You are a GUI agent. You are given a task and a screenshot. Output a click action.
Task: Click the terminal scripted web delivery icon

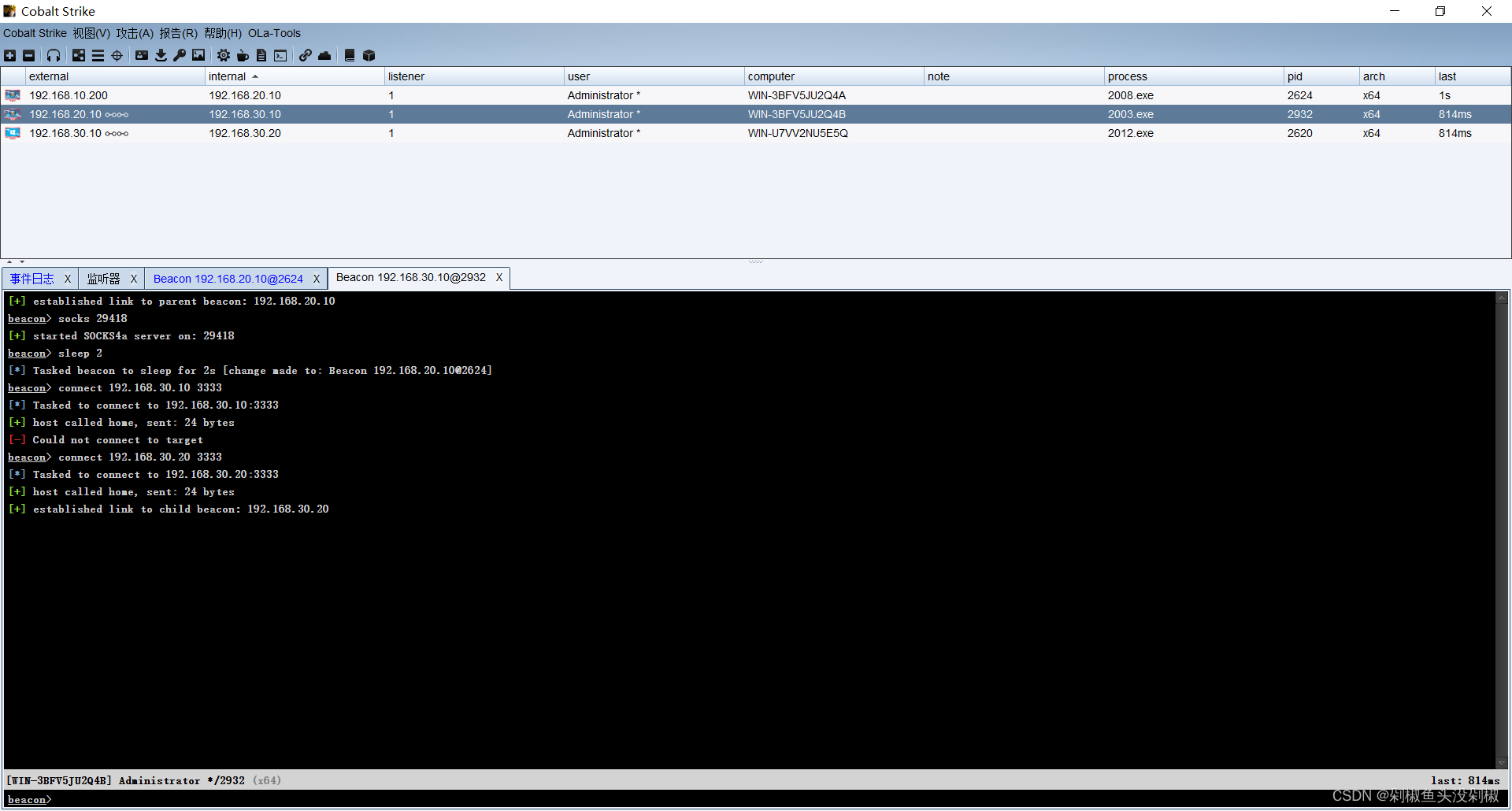(280, 55)
